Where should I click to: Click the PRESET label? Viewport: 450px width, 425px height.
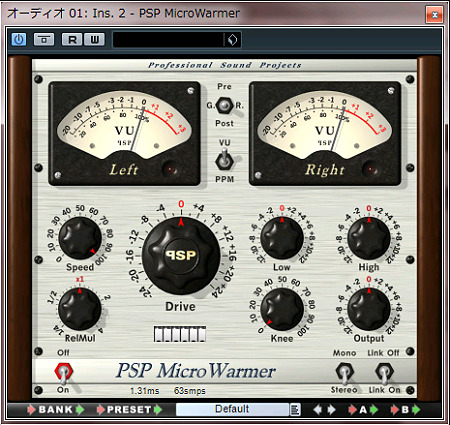pos(129,409)
